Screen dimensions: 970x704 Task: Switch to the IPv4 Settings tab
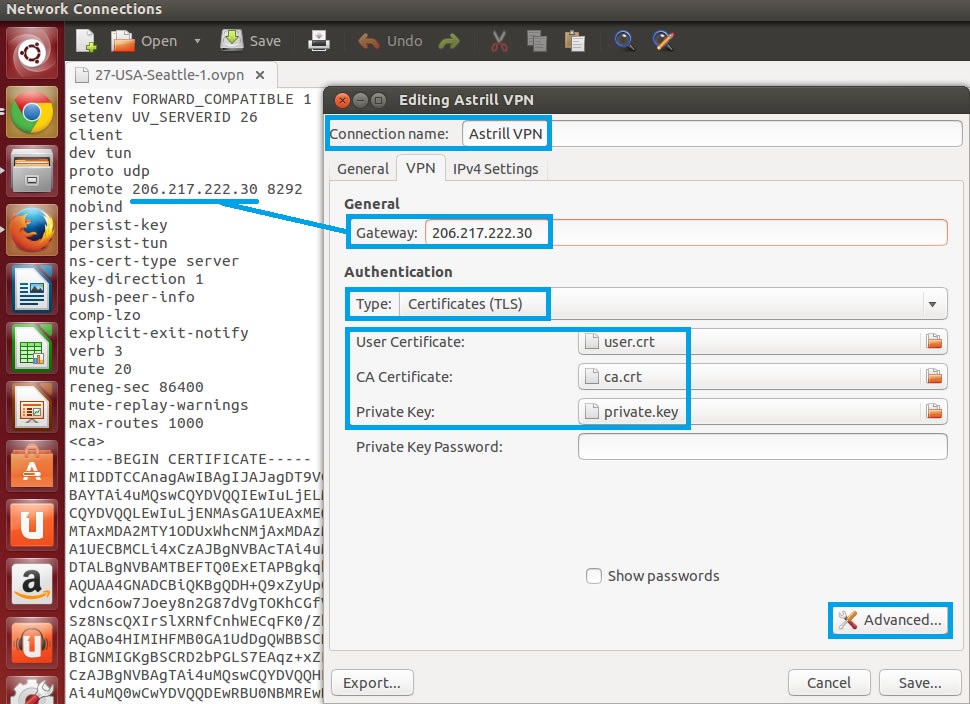click(x=496, y=169)
